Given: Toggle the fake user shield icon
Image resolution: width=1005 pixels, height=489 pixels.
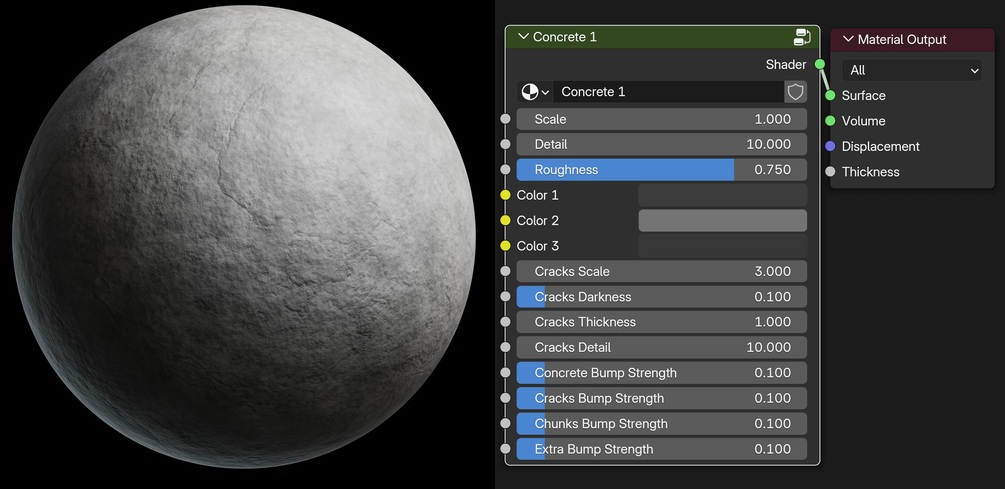Looking at the screenshot, I should click(x=795, y=92).
